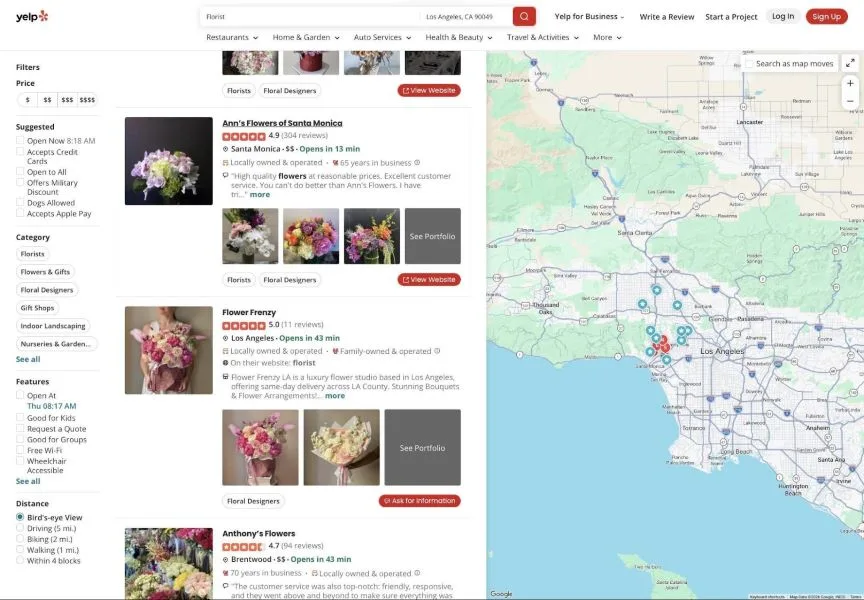864x600 pixels.
Task: Open Anthony's Flowers listing title
Action: 258,533
